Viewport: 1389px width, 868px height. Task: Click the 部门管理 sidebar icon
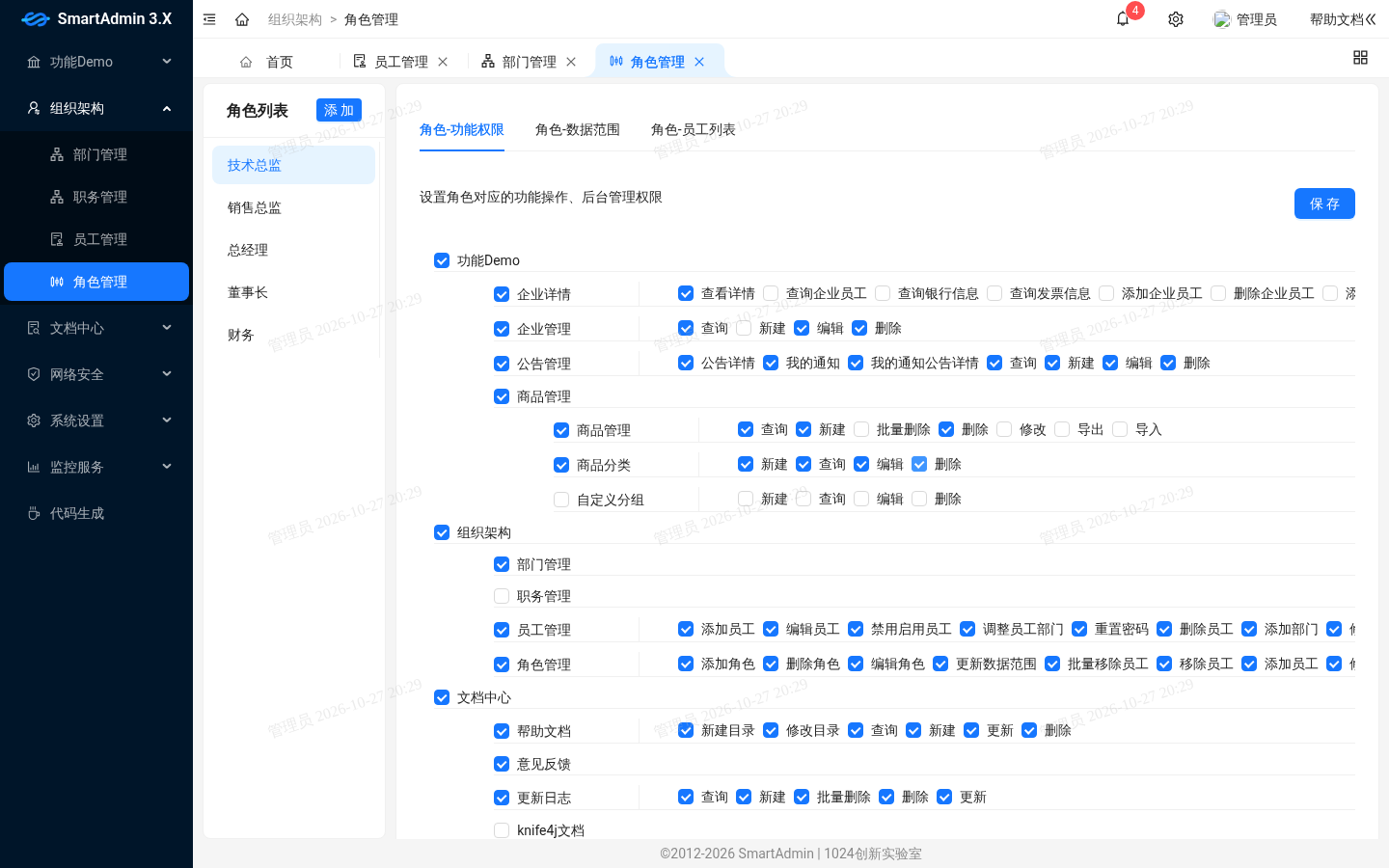click(57, 154)
